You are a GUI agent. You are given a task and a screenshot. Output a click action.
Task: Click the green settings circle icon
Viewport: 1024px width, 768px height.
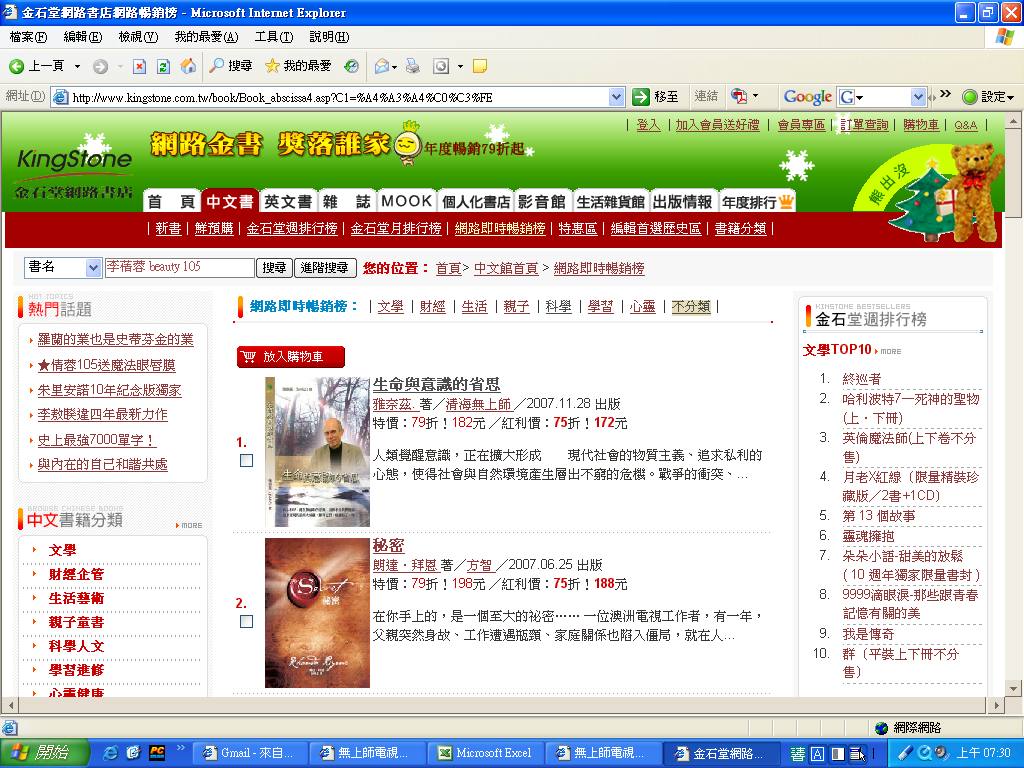coord(970,97)
